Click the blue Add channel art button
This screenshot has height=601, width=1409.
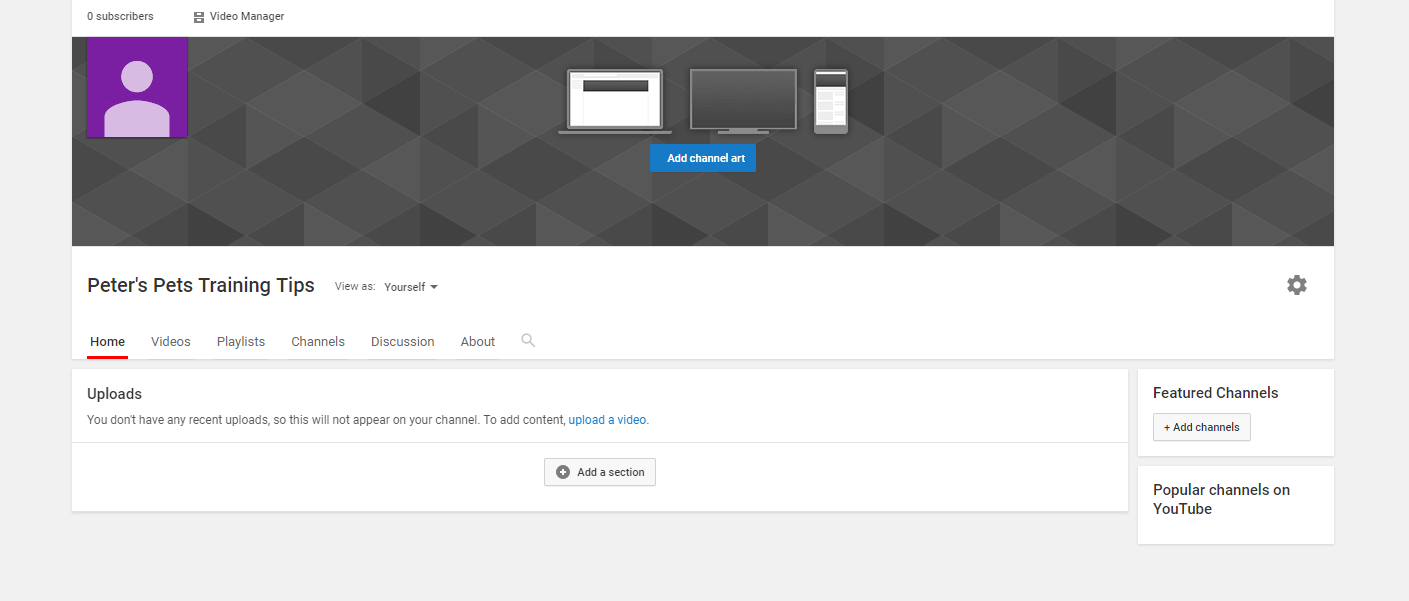703,158
